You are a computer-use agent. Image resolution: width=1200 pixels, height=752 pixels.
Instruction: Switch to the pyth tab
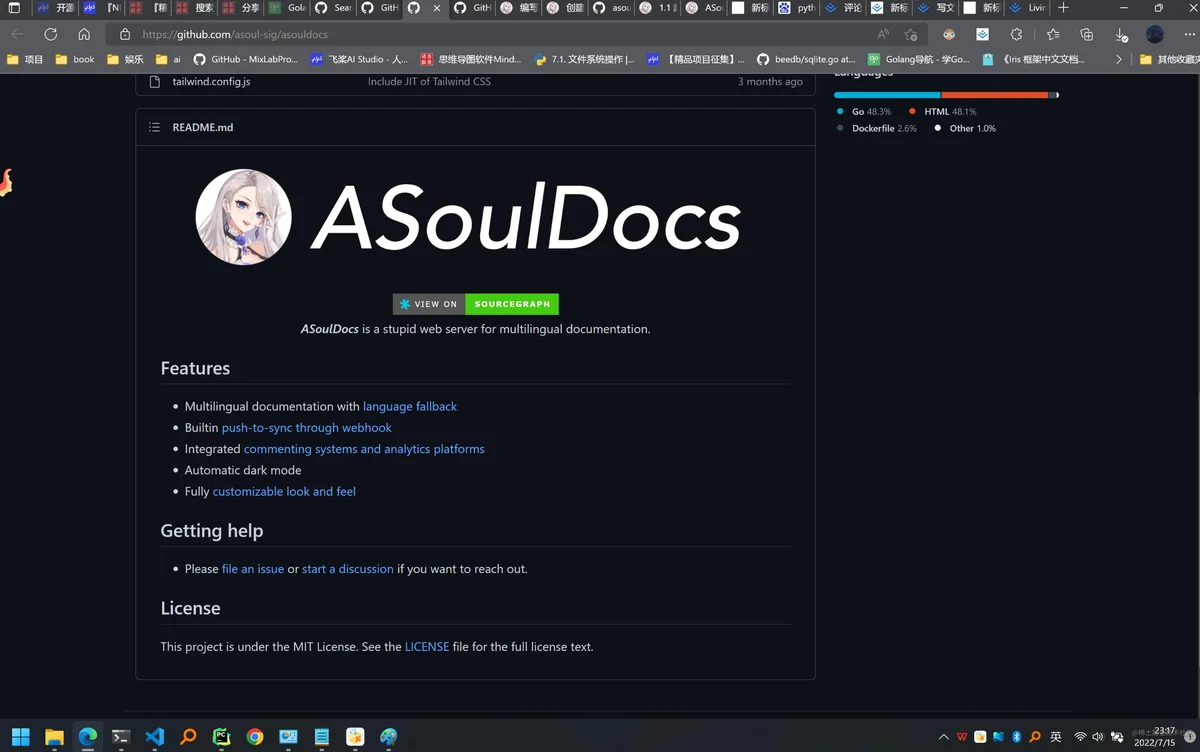point(796,8)
